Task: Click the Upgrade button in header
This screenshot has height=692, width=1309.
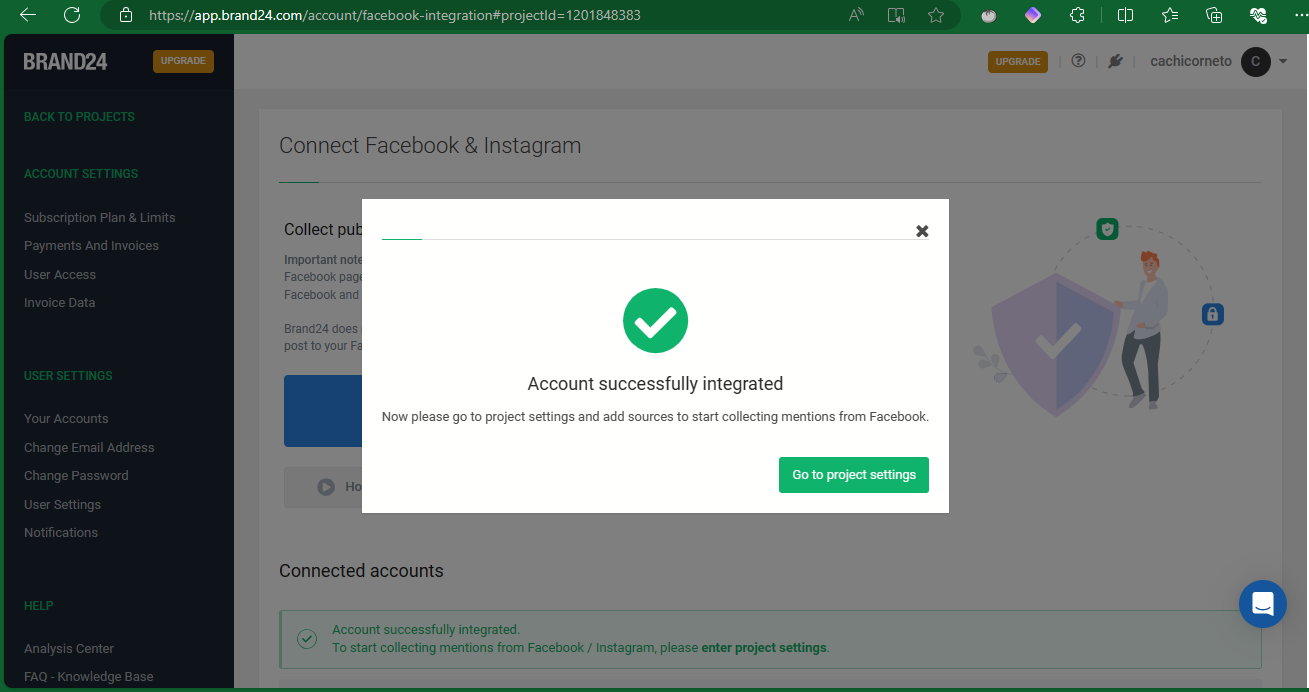Action: coord(1017,62)
